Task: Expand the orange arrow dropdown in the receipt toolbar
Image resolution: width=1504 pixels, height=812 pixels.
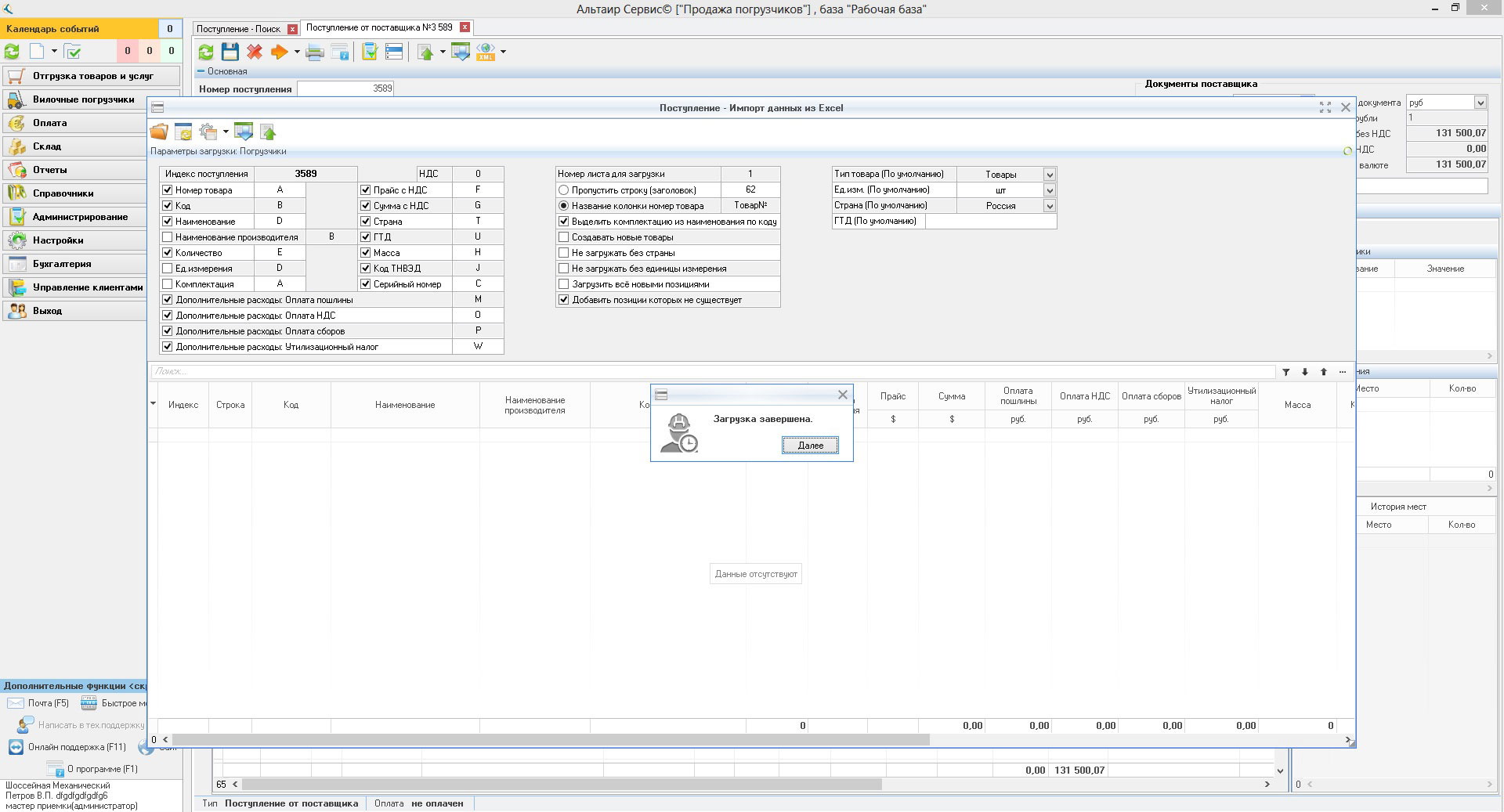Action: point(297,52)
